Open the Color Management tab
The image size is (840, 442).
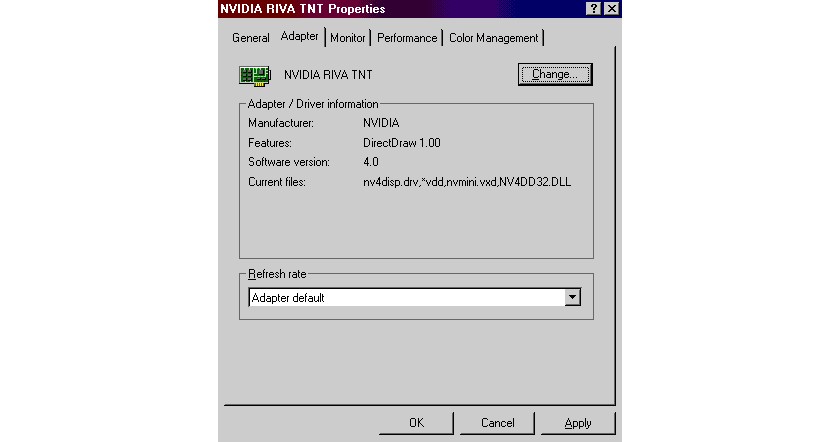pyautogui.click(x=493, y=38)
